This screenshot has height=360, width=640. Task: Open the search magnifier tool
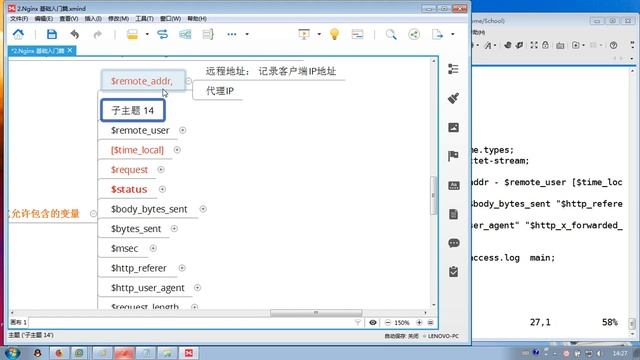pyautogui.click(x=391, y=34)
